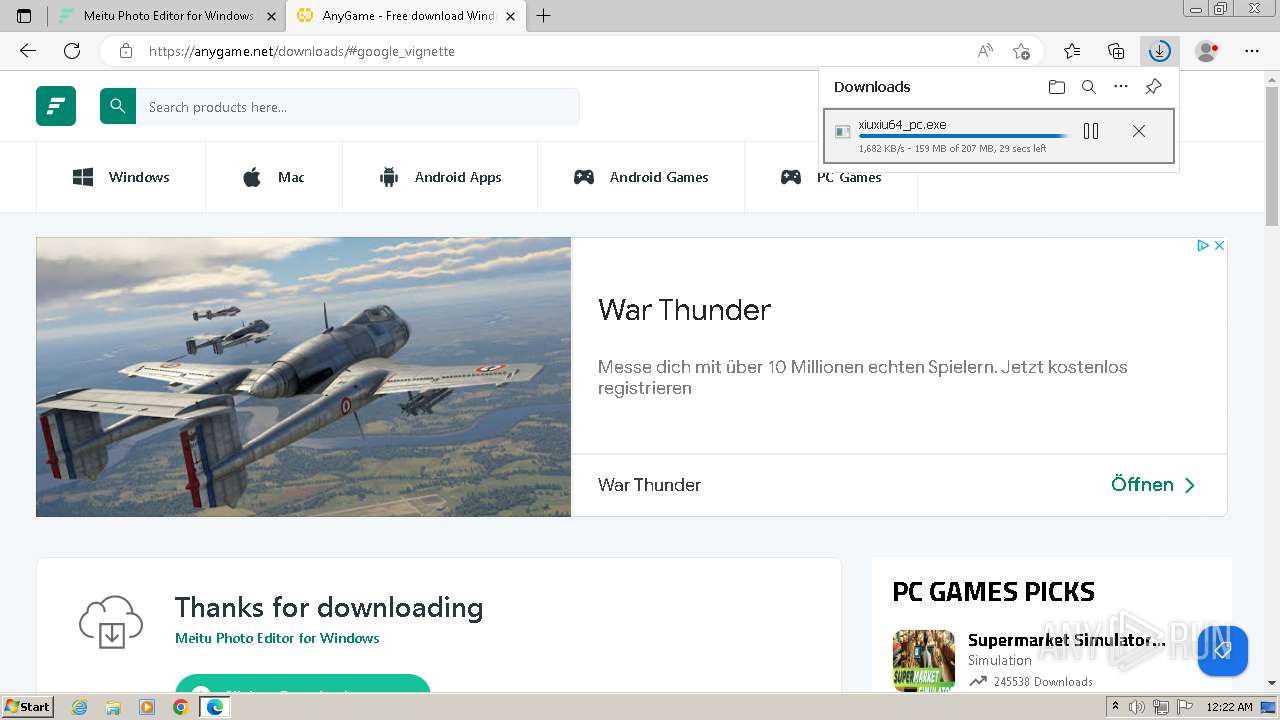The height and width of the screenshot is (720, 1280).
Task: Open media player taskbar icon
Action: [x=147, y=707]
